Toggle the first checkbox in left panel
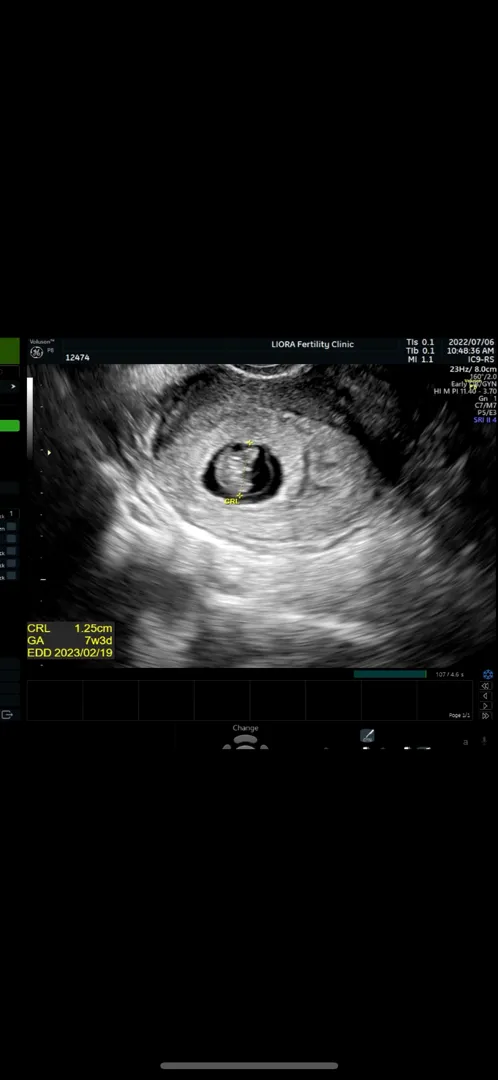 [12, 527]
